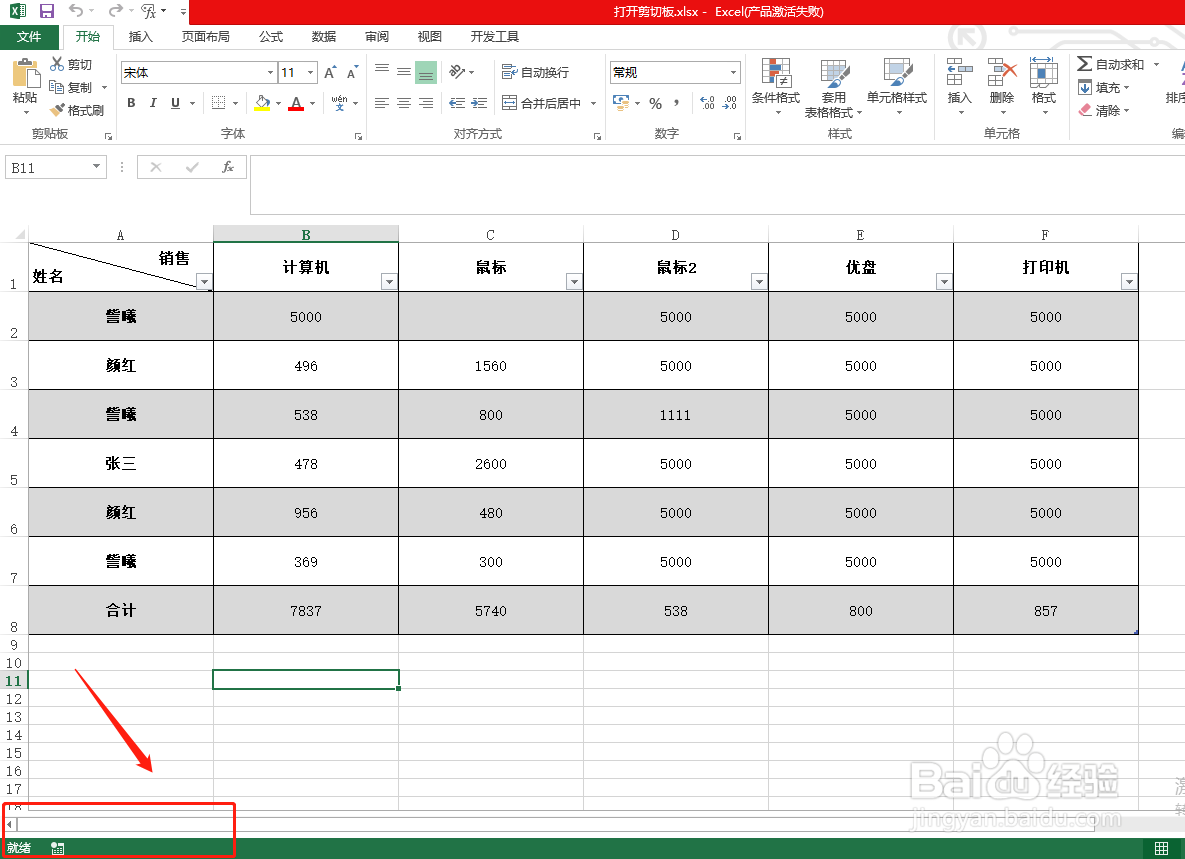
Task: Align the text to the bottom of the cell
Action: [x=426, y=72]
